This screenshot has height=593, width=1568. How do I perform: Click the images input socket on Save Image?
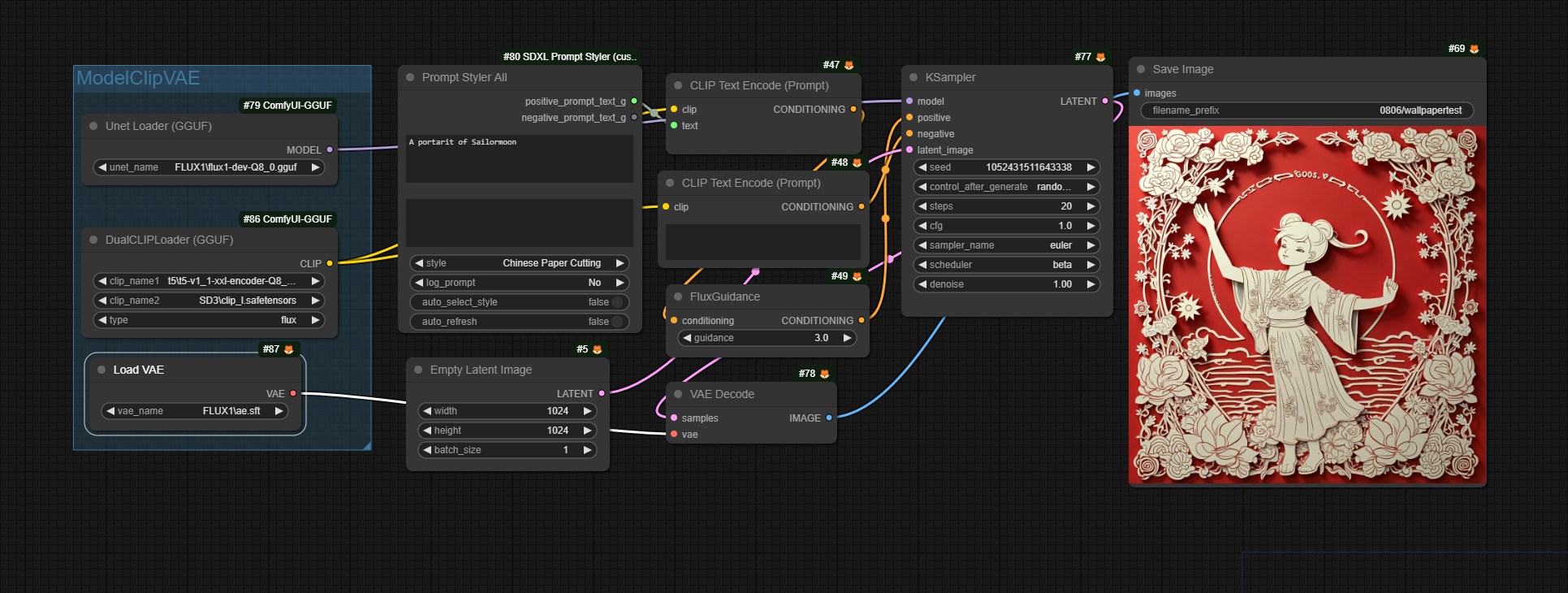tap(1137, 93)
